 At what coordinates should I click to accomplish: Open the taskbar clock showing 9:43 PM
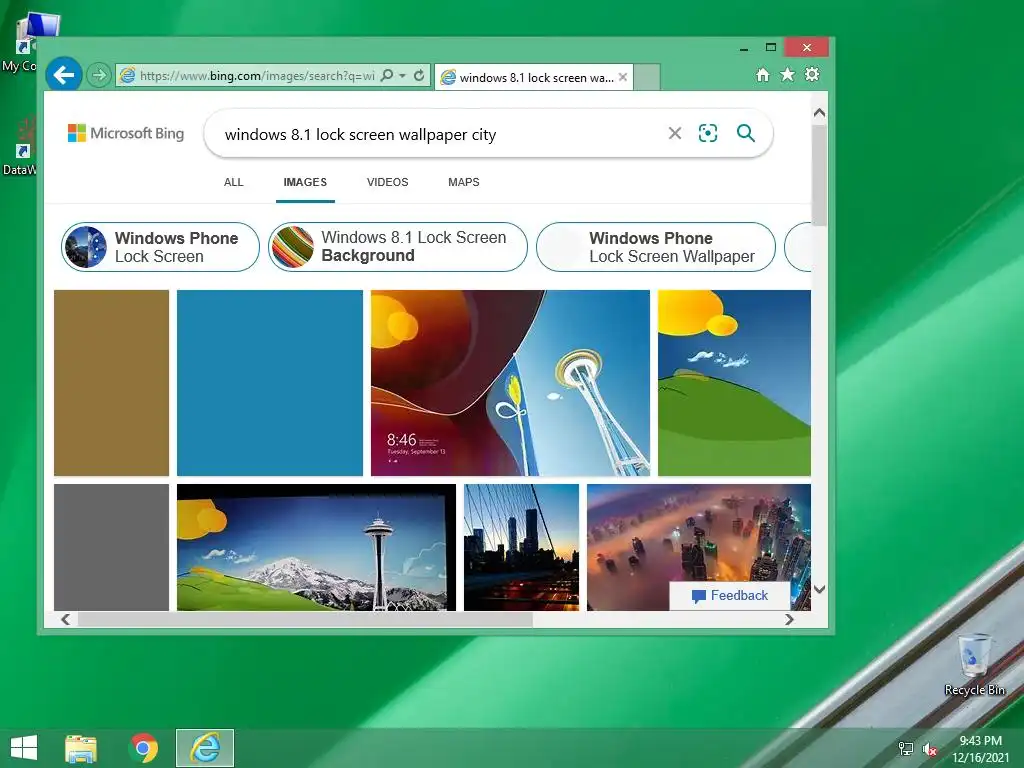click(x=980, y=749)
